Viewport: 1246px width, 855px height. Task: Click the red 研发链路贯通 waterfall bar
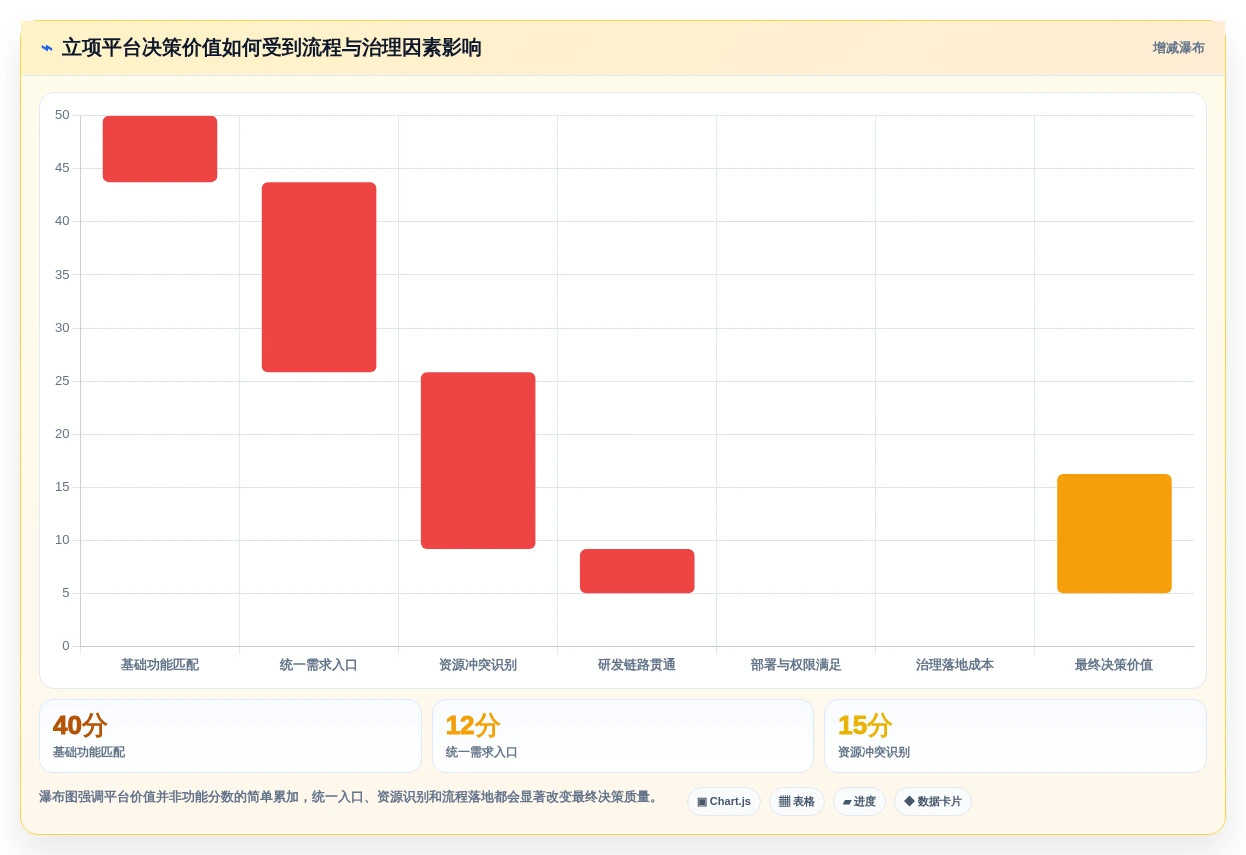click(x=637, y=571)
